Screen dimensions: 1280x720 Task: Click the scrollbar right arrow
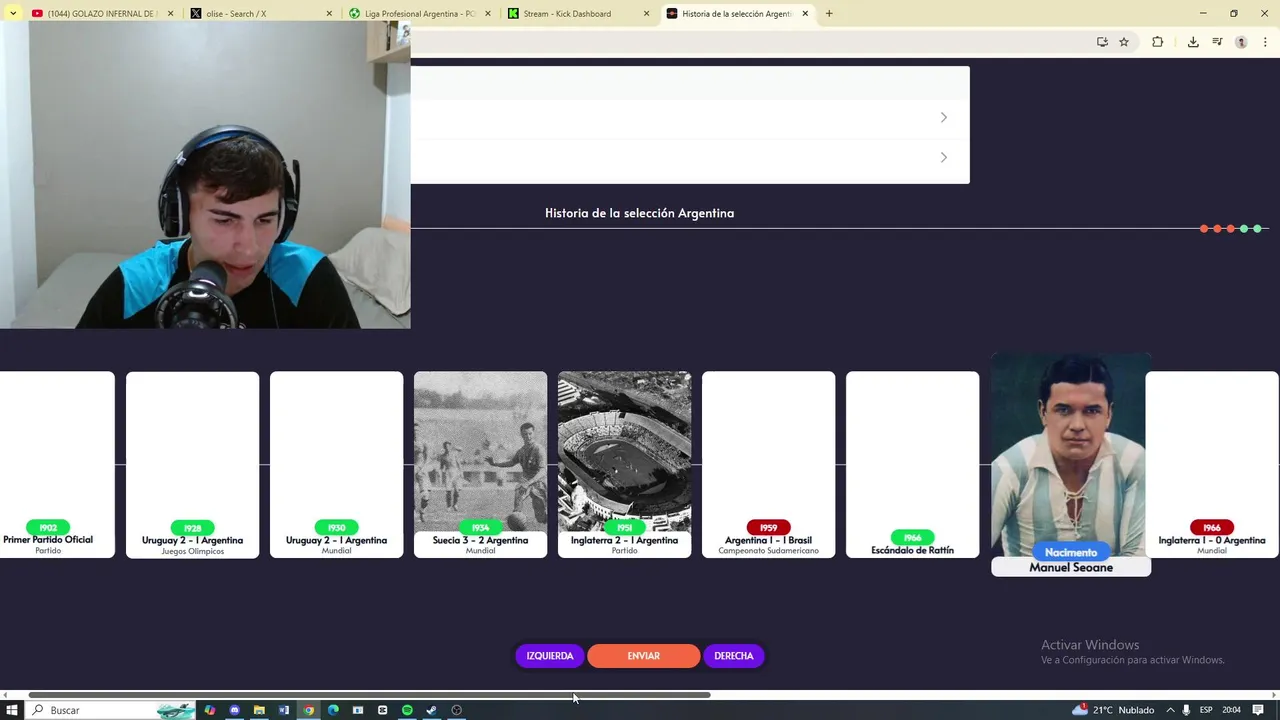pos(1274,695)
